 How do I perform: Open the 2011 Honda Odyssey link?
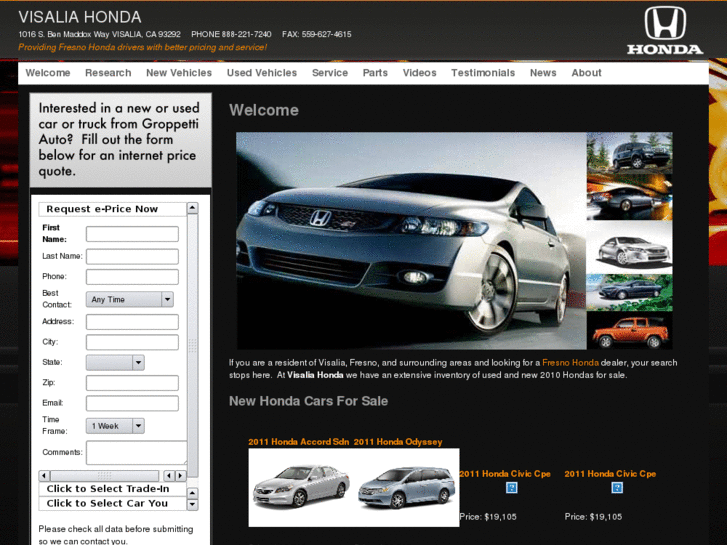coord(398,442)
